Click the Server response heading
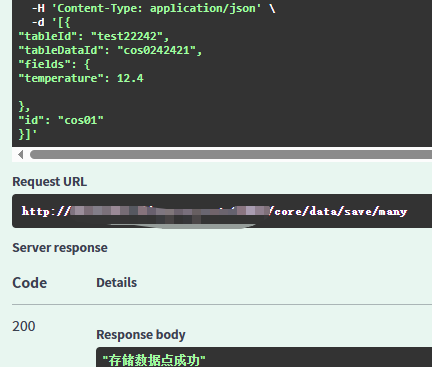 coord(60,248)
